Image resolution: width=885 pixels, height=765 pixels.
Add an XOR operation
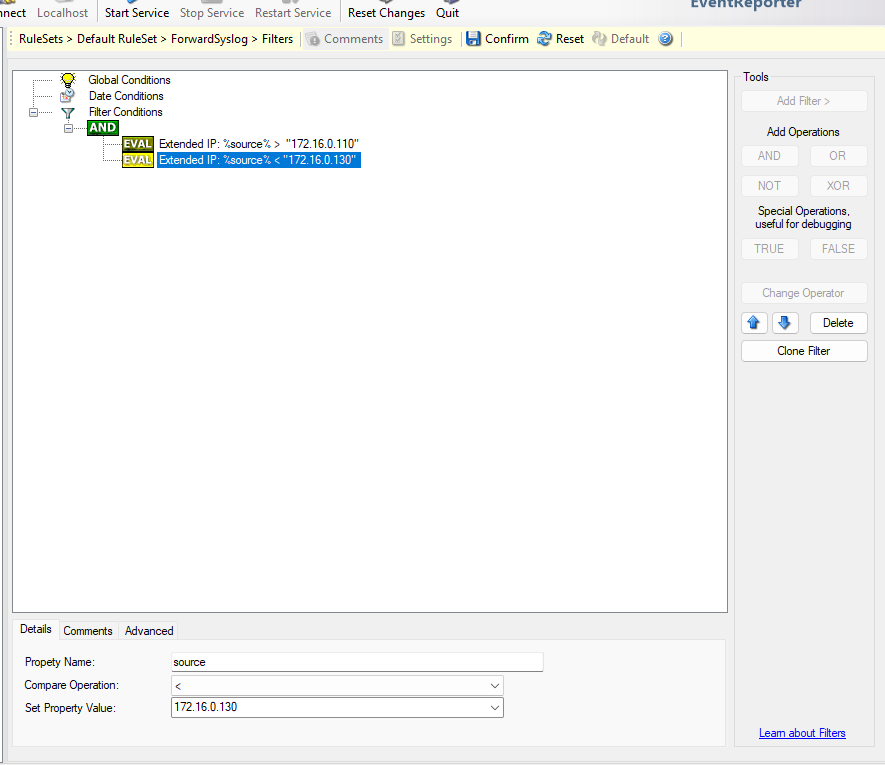838,186
